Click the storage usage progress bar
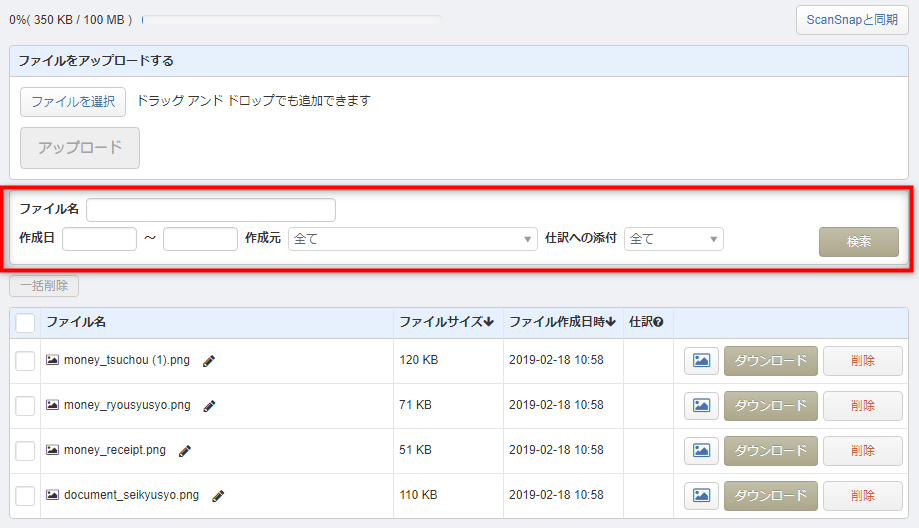919x528 pixels. click(292, 20)
